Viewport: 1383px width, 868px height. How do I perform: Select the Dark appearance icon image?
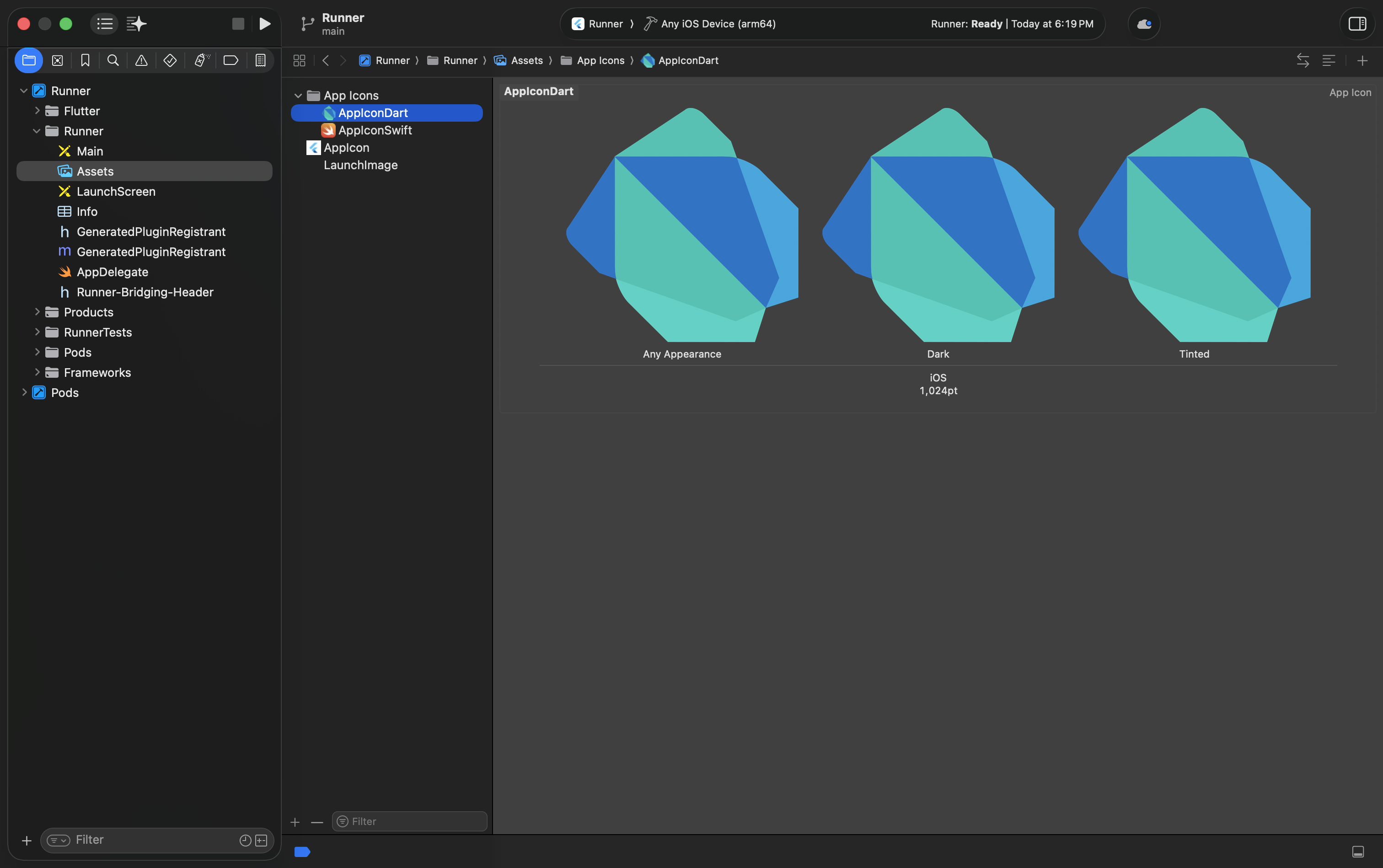[938, 225]
